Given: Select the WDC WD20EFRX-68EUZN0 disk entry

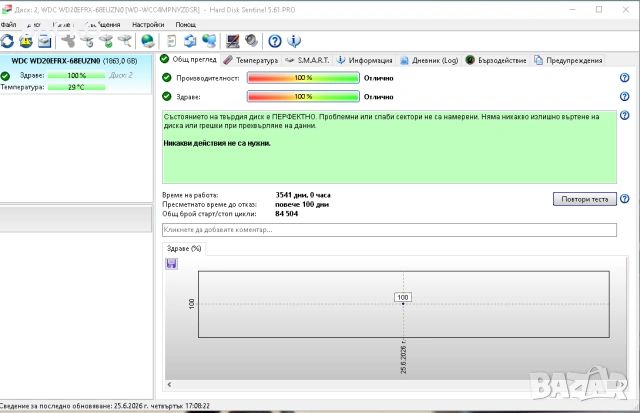Looking at the screenshot, I should (74, 61).
